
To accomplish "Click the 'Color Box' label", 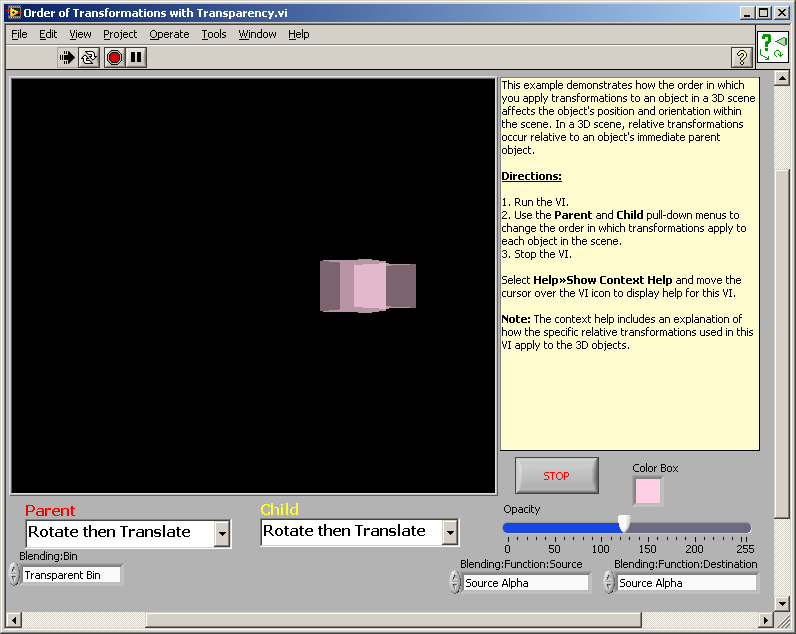I will (655, 468).
